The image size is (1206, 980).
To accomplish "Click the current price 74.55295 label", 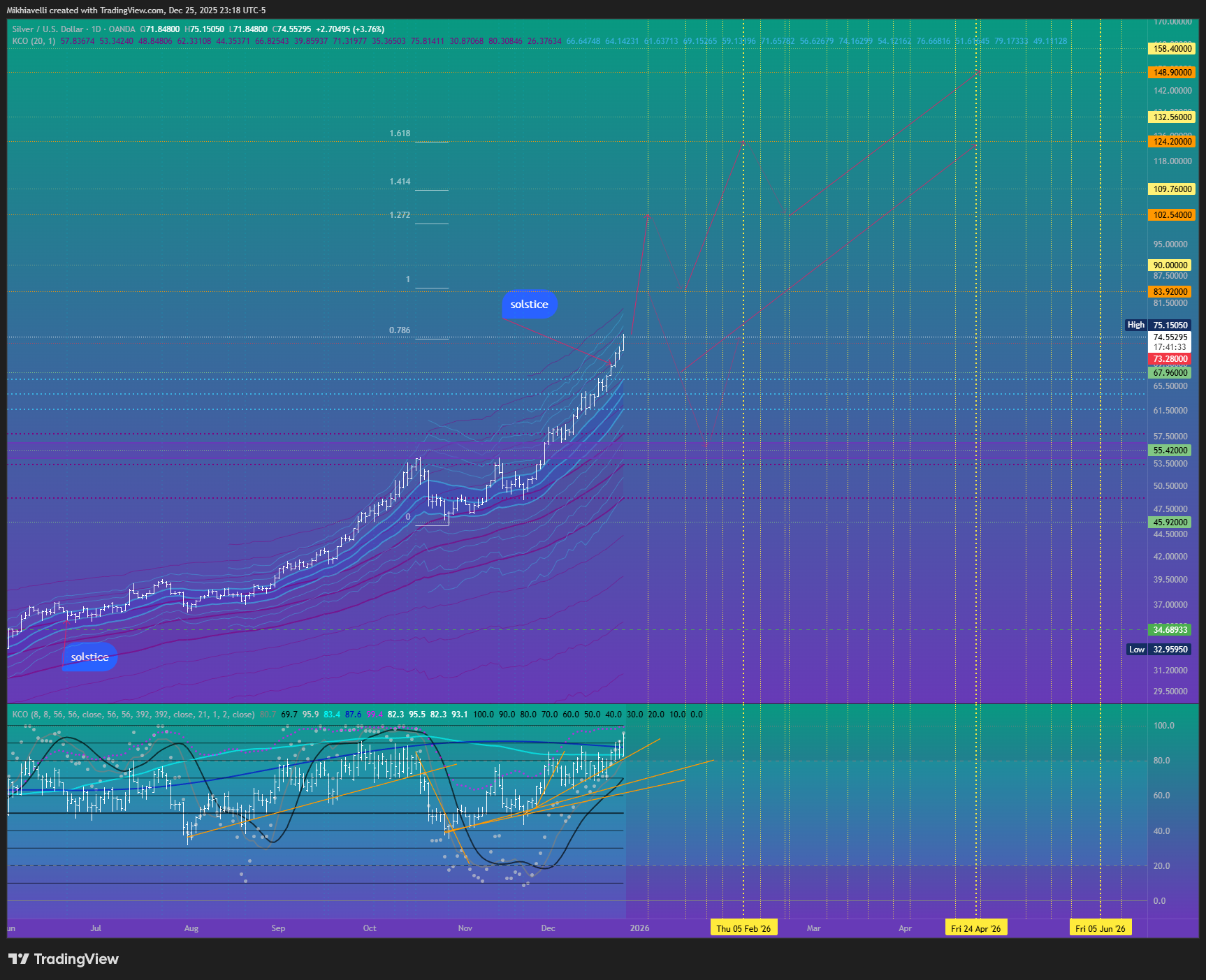I will [x=1170, y=337].
